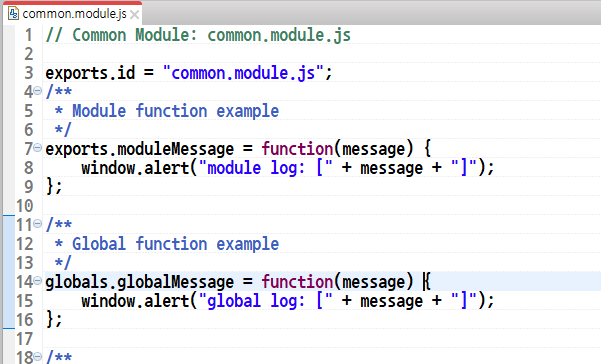601x364 pixels.
Task: Close the common.module.js tab
Action: [x=134, y=15]
